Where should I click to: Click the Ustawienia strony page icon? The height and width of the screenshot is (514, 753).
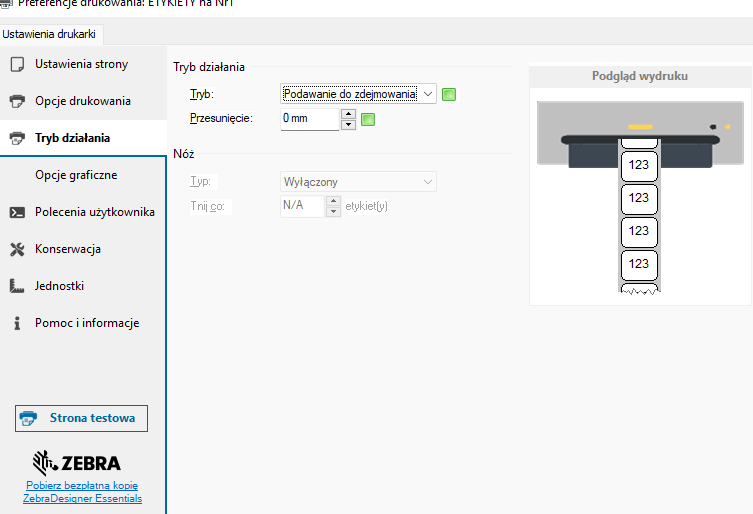16,65
